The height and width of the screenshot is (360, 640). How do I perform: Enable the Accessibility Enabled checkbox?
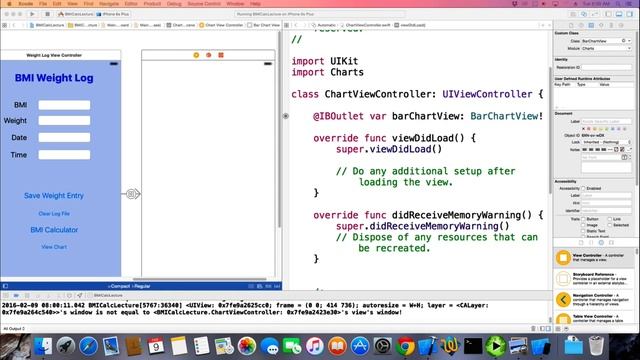pyautogui.click(x=583, y=189)
